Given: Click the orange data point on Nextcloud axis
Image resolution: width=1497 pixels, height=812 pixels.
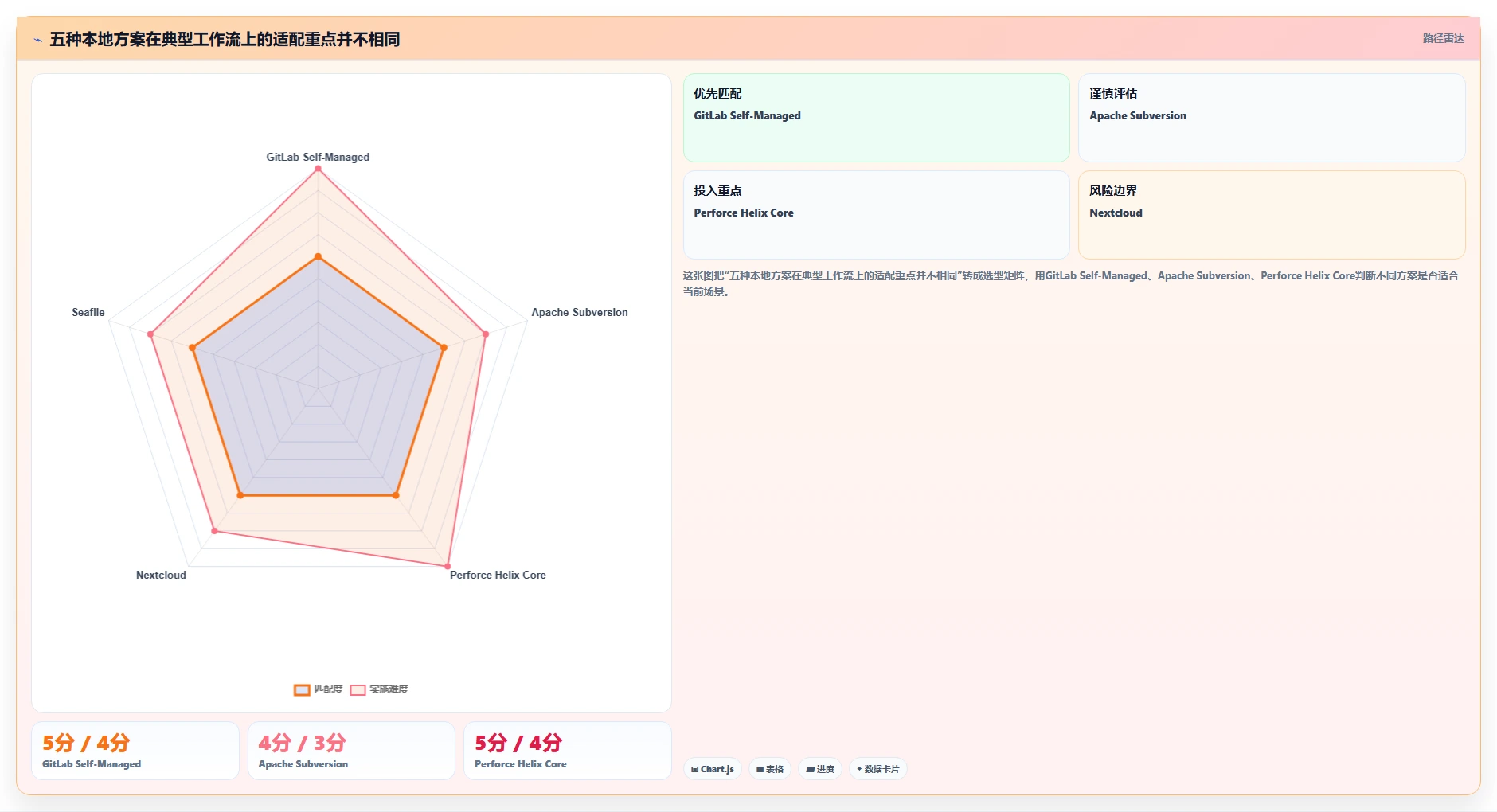Looking at the screenshot, I should [240, 495].
